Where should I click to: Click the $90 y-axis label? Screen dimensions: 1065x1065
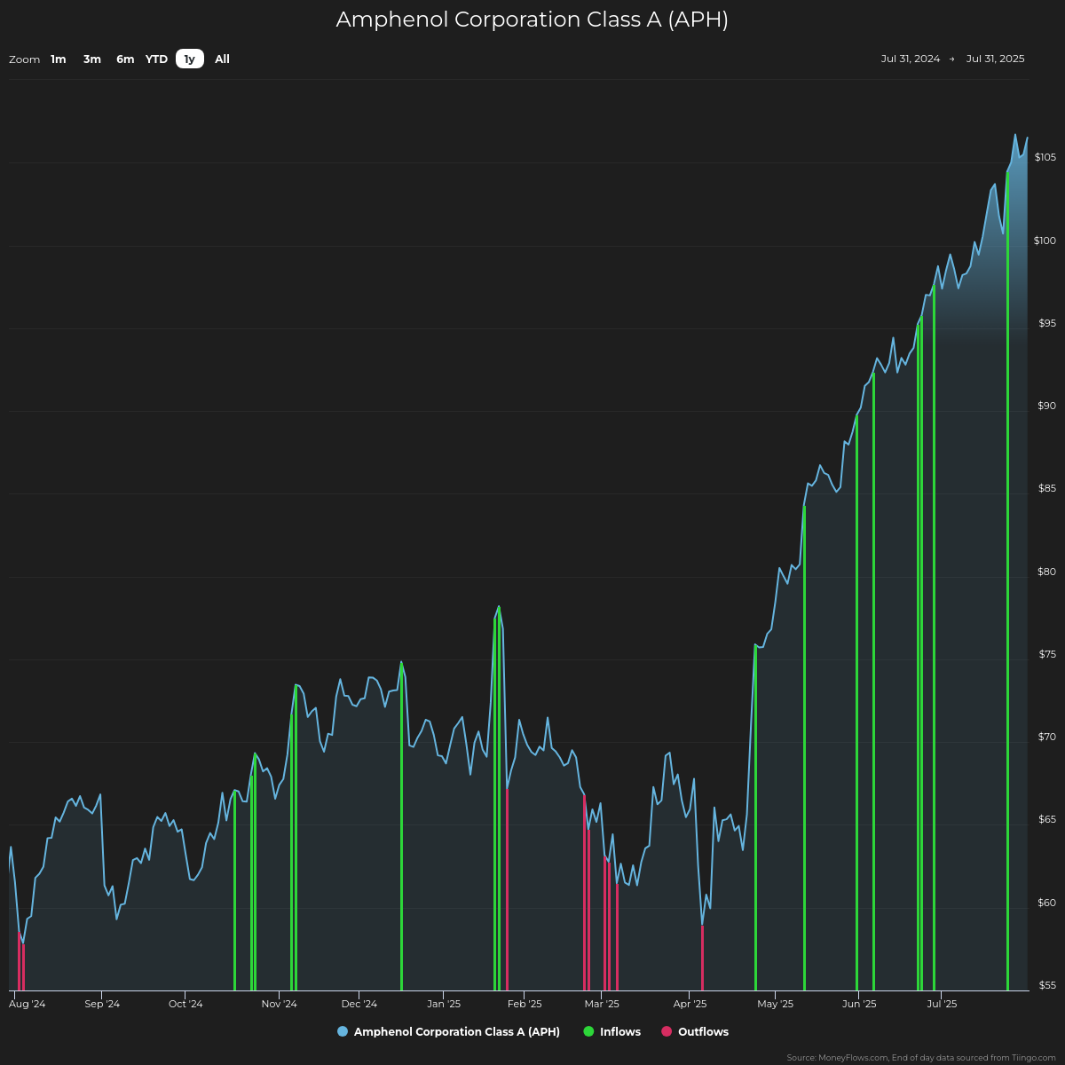[1047, 406]
